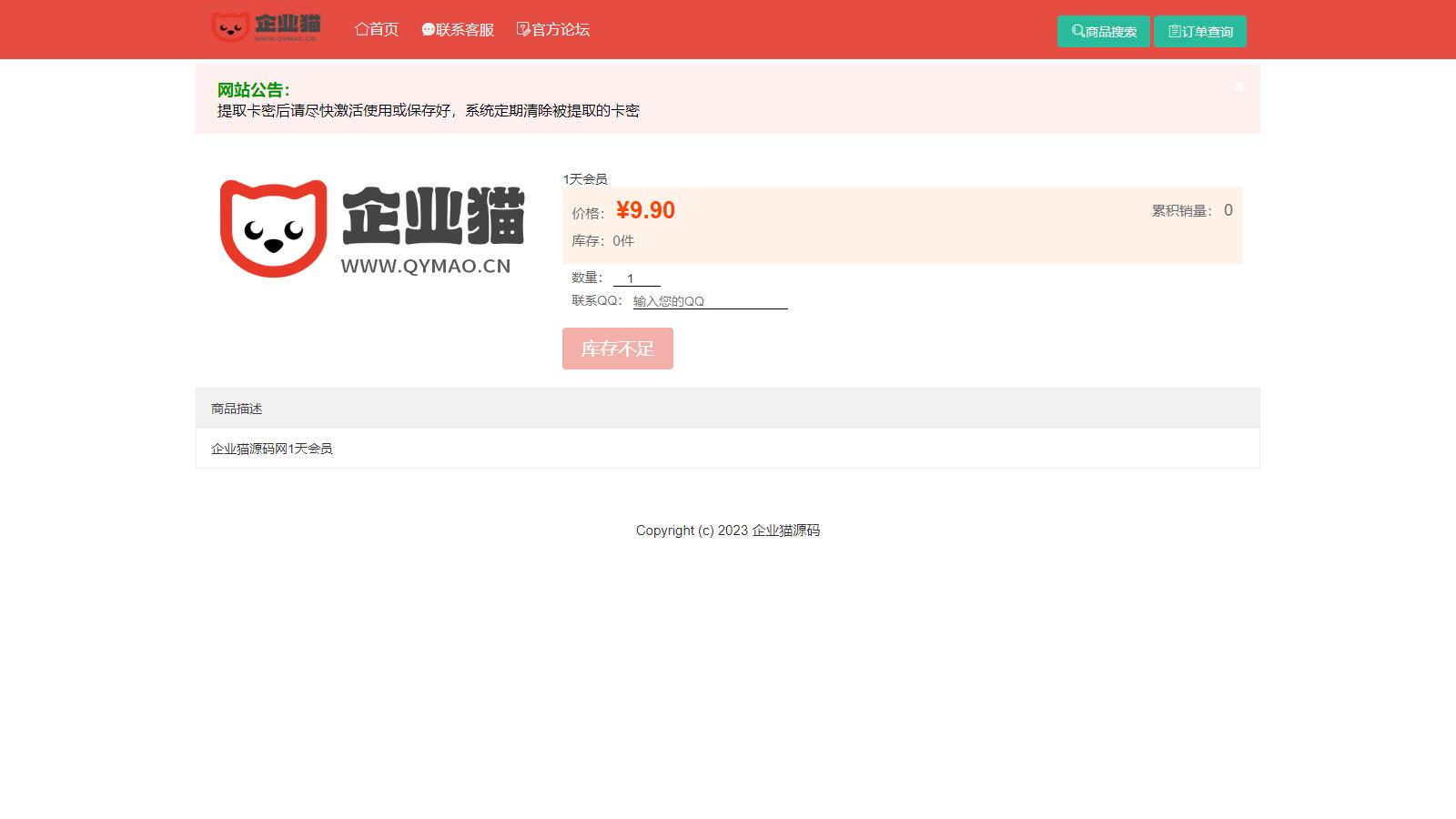Focus the 数量 quantity field
The image size is (1456, 819).
click(x=637, y=278)
